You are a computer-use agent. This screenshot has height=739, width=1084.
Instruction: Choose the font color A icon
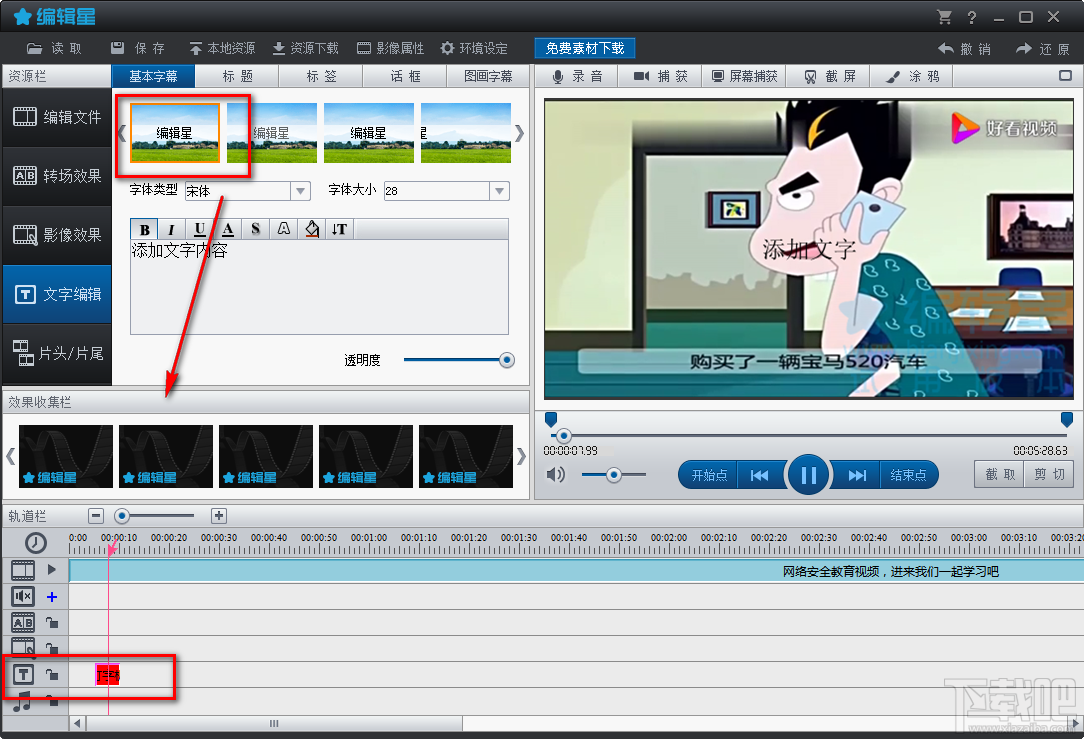coord(227,230)
